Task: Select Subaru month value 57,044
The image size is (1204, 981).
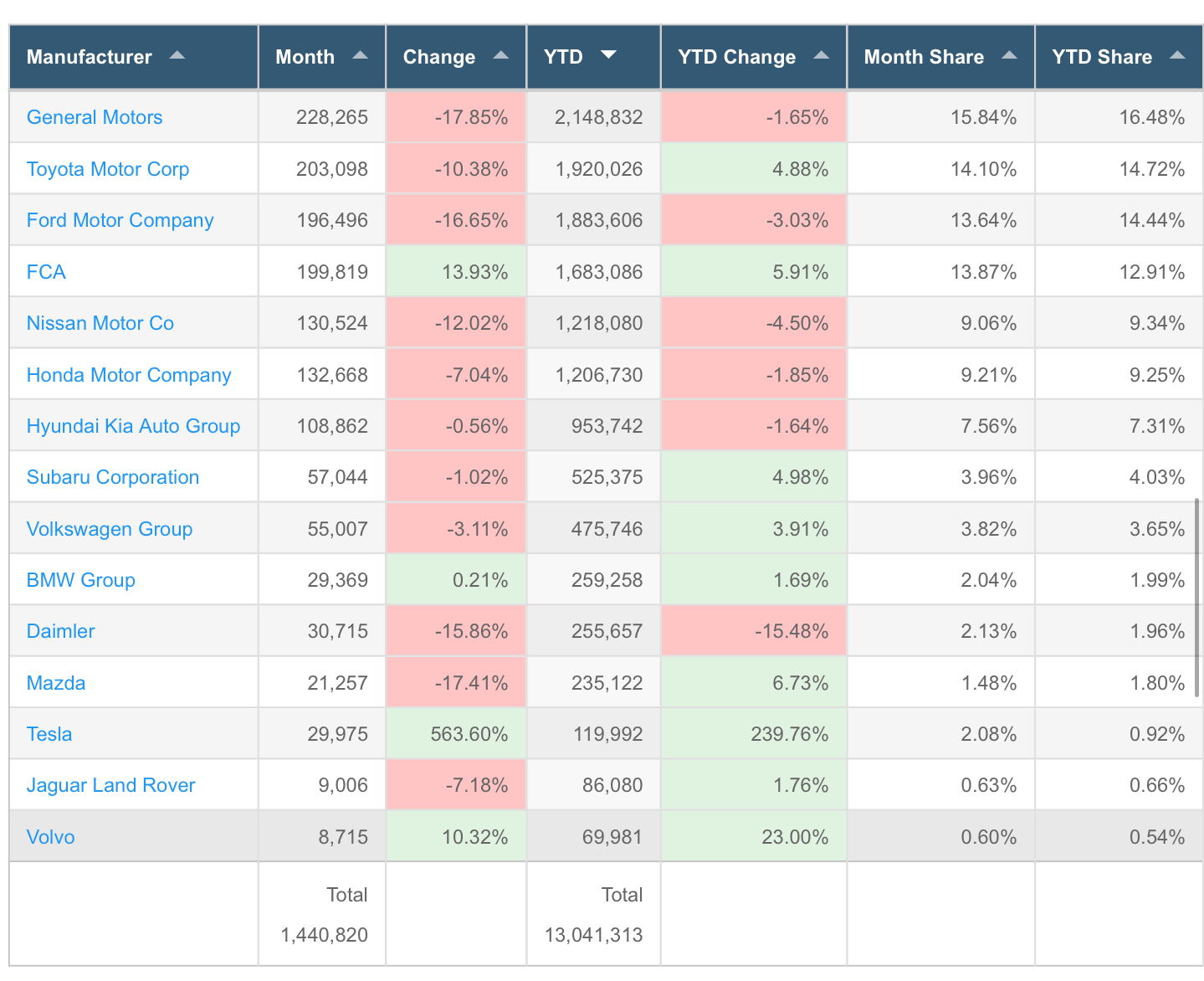Action: coord(338,477)
